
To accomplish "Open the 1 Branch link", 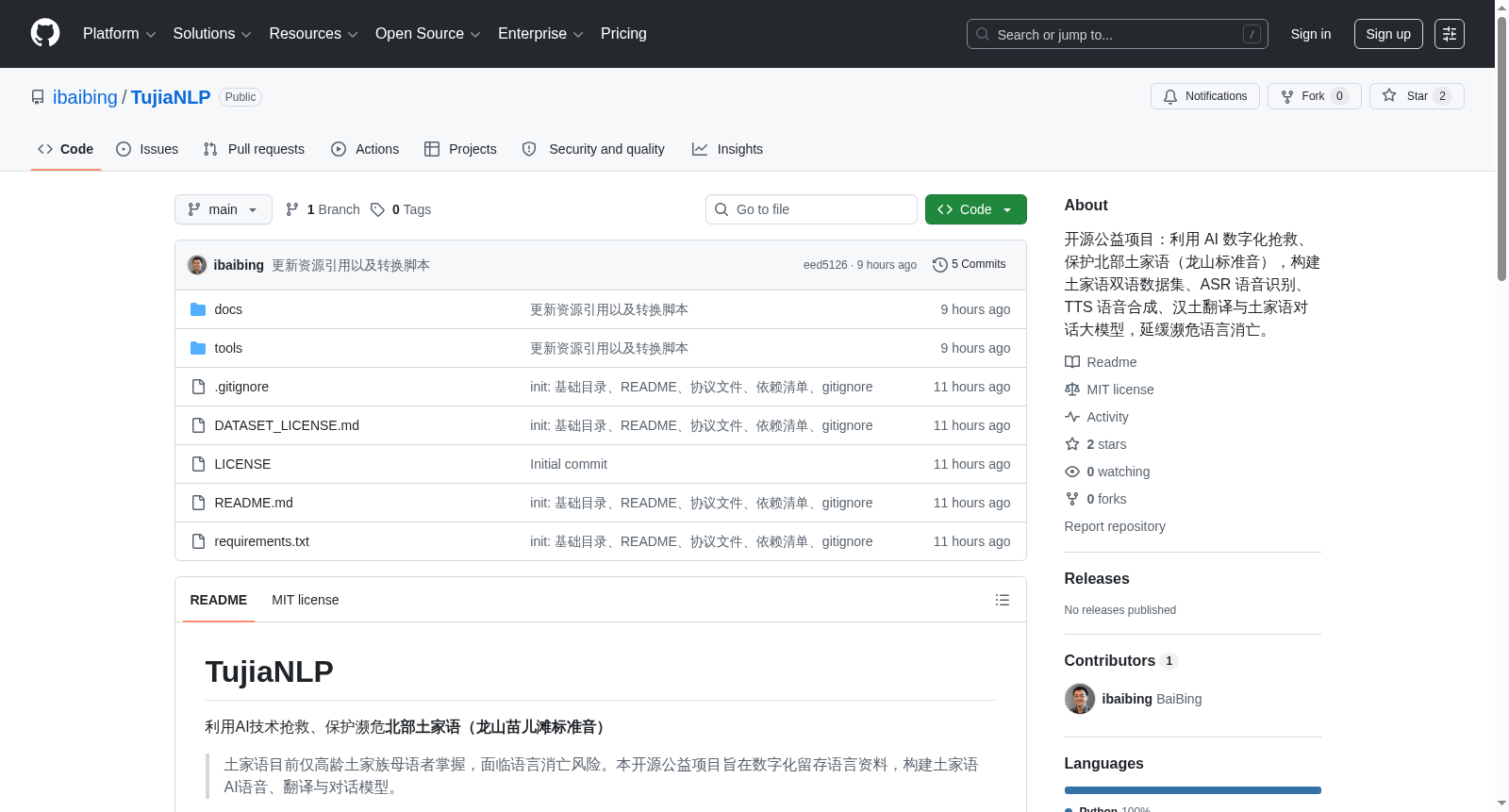I will click(x=323, y=209).
